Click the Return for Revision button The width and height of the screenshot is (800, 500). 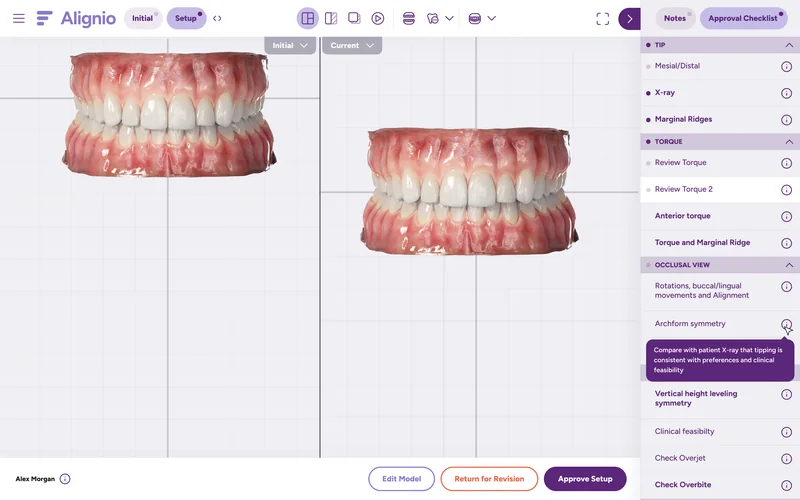[x=489, y=479]
